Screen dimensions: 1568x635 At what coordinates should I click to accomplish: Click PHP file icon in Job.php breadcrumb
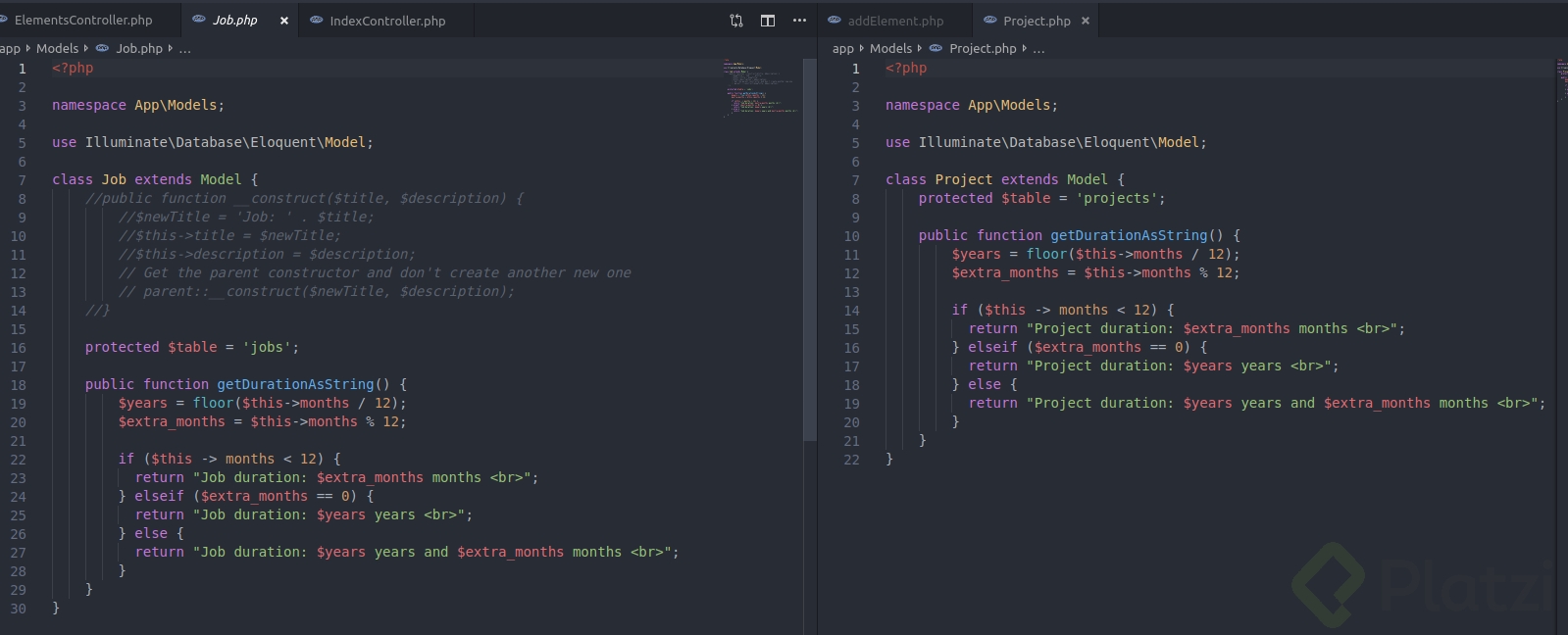[102, 48]
